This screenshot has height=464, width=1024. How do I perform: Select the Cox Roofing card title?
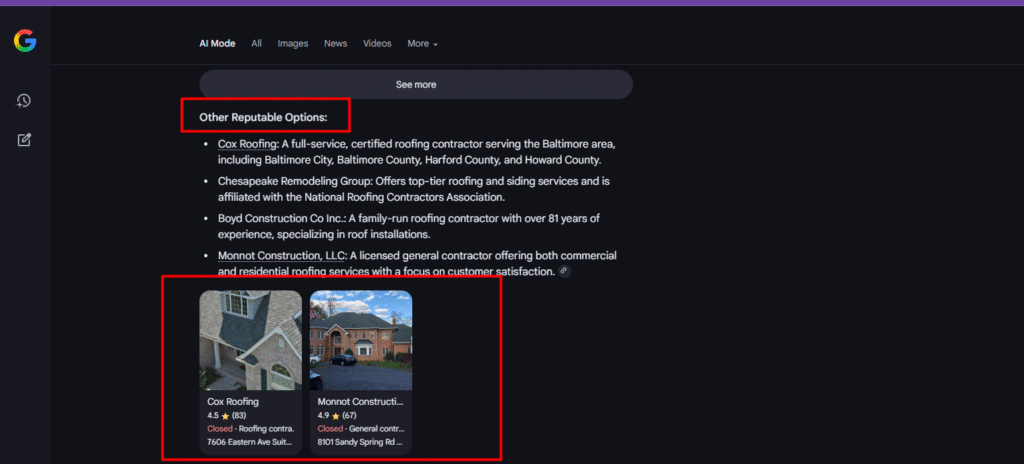(x=233, y=402)
